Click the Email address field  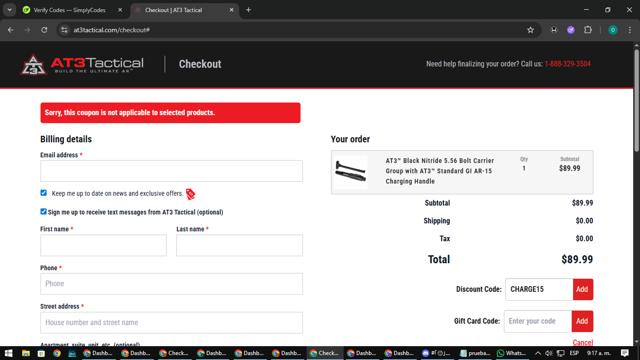171,171
